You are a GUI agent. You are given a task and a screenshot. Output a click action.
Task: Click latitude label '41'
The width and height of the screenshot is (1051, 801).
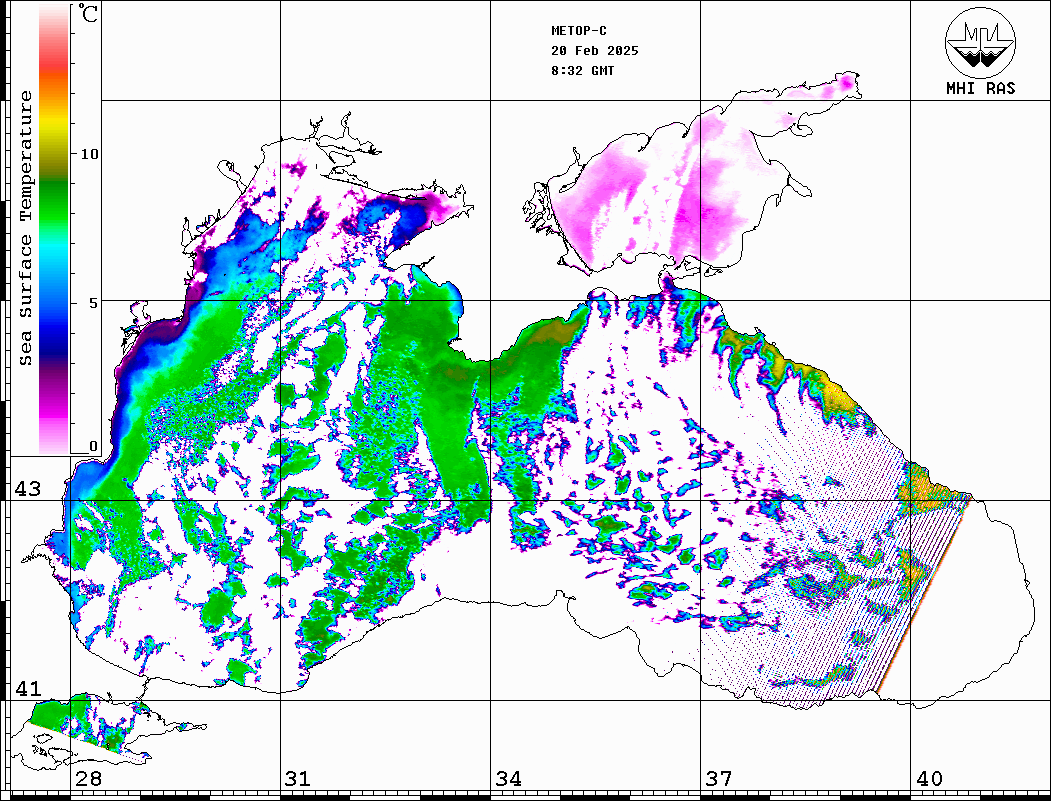(28, 688)
